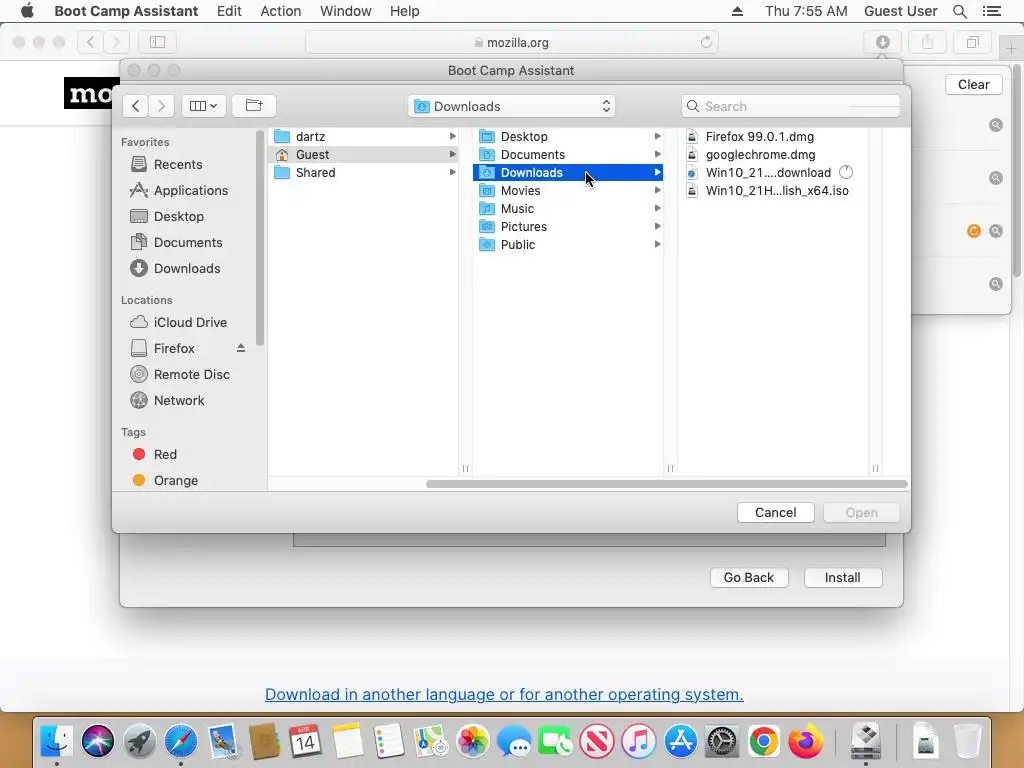1024x768 pixels.
Task: Open Finder from the Dock
Action: [57, 741]
